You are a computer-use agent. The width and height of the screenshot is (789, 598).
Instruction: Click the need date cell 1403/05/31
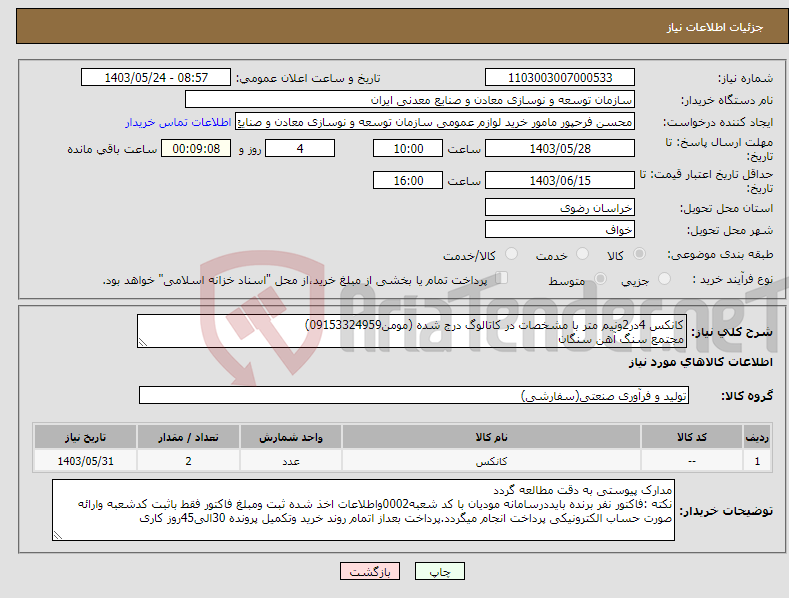pyautogui.click(x=85, y=461)
